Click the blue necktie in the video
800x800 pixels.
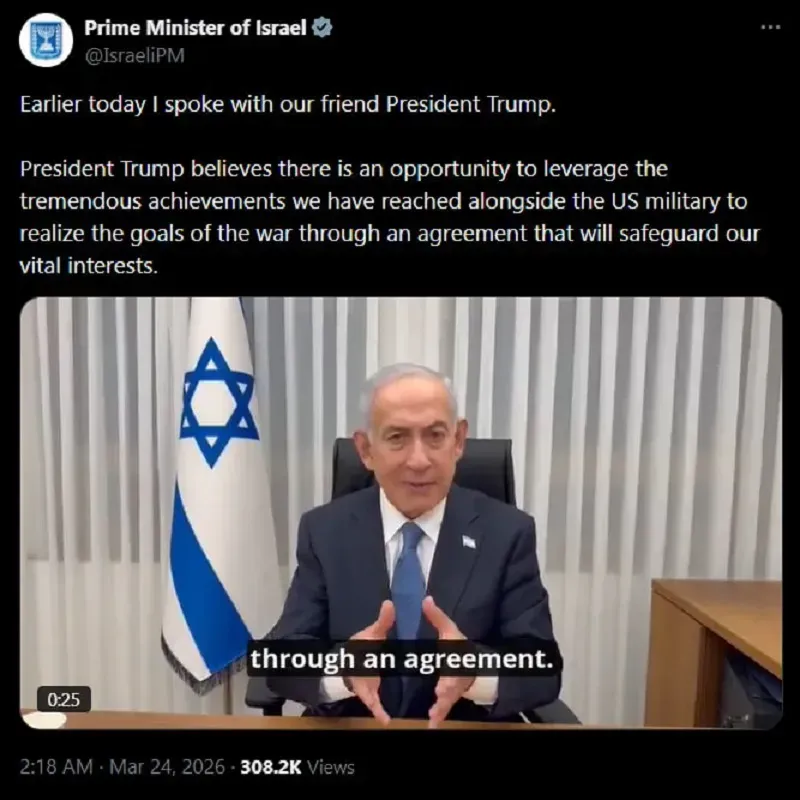click(408, 582)
